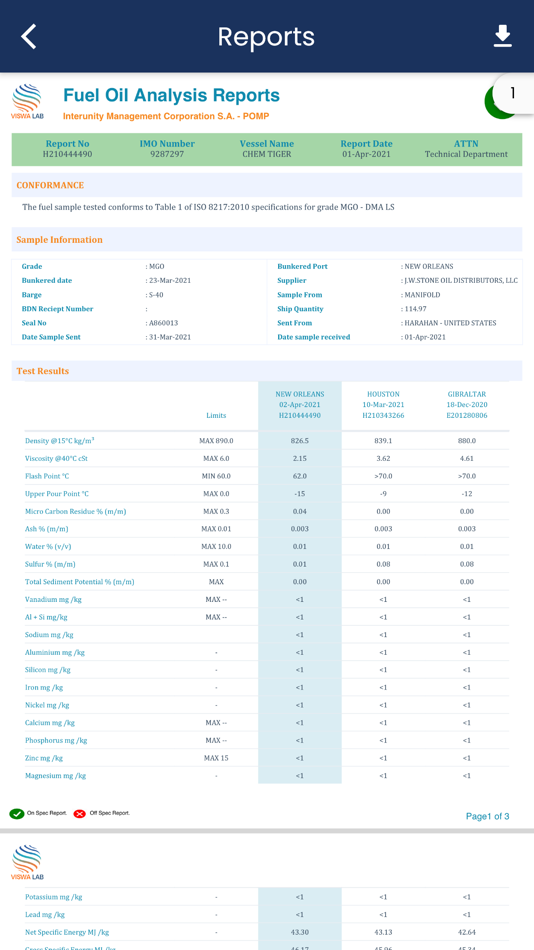Select the Lead mg/kg row label
The width and height of the screenshot is (534, 950).
(x=45, y=914)
